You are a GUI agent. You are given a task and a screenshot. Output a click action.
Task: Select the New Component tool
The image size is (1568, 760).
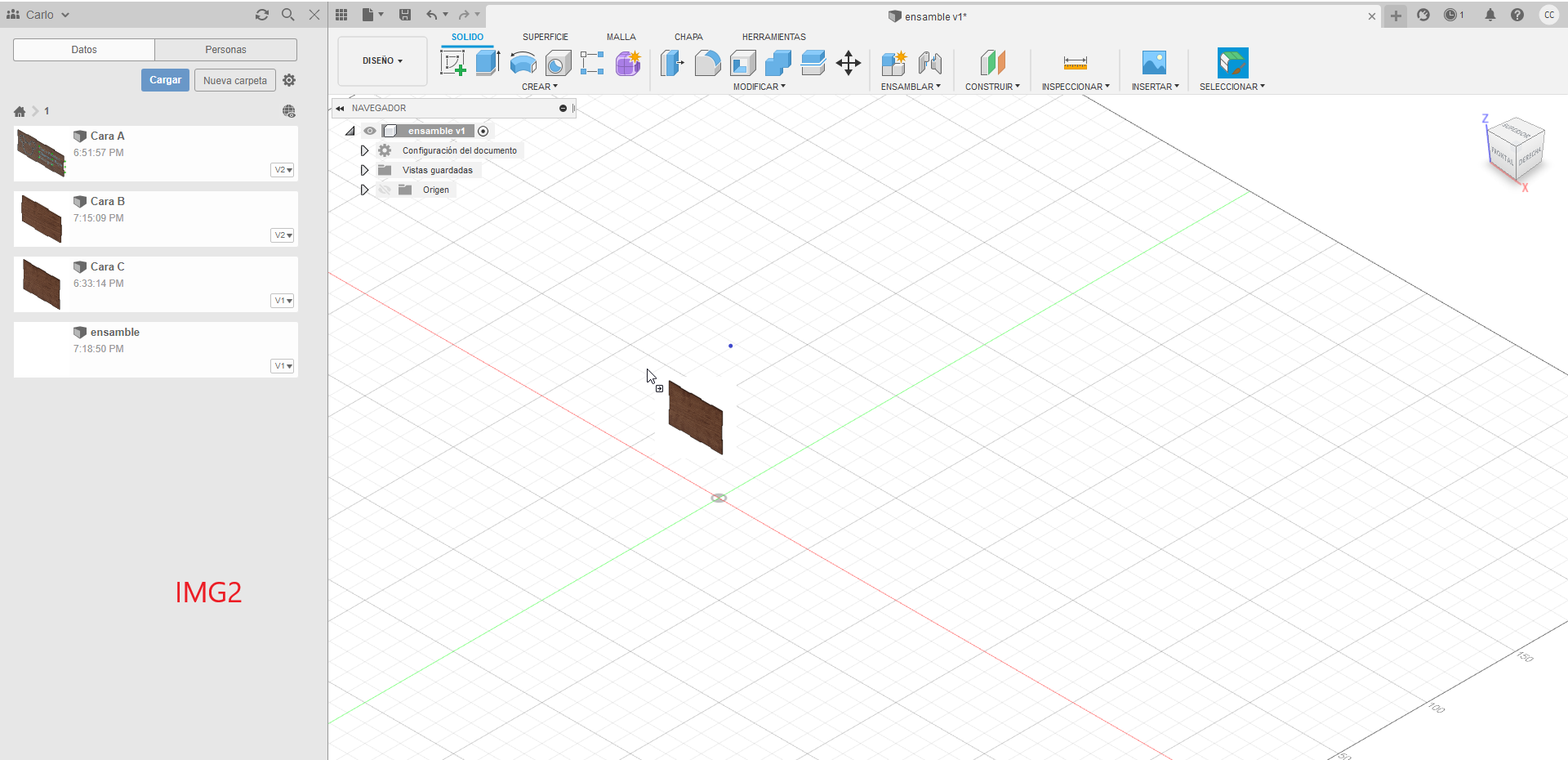coord(894,63)
